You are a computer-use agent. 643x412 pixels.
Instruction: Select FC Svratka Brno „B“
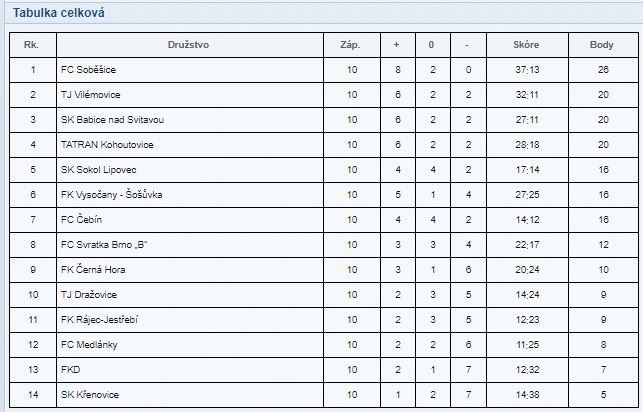pyautogui.click(x=104, y=245)
